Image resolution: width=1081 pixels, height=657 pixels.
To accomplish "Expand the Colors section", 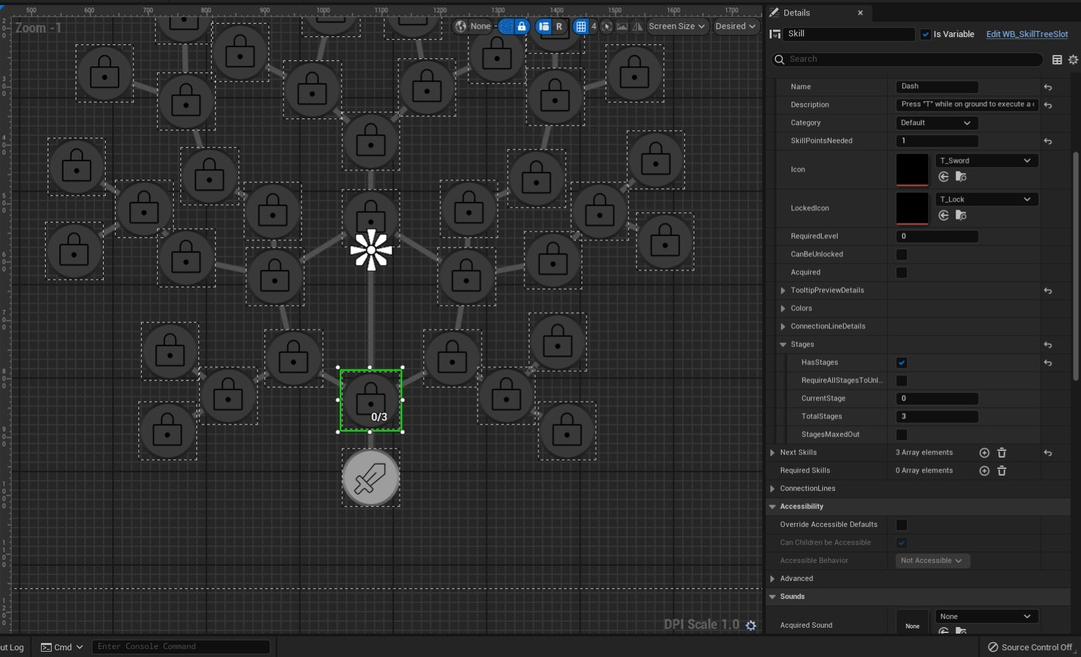I will coord(782,308).
